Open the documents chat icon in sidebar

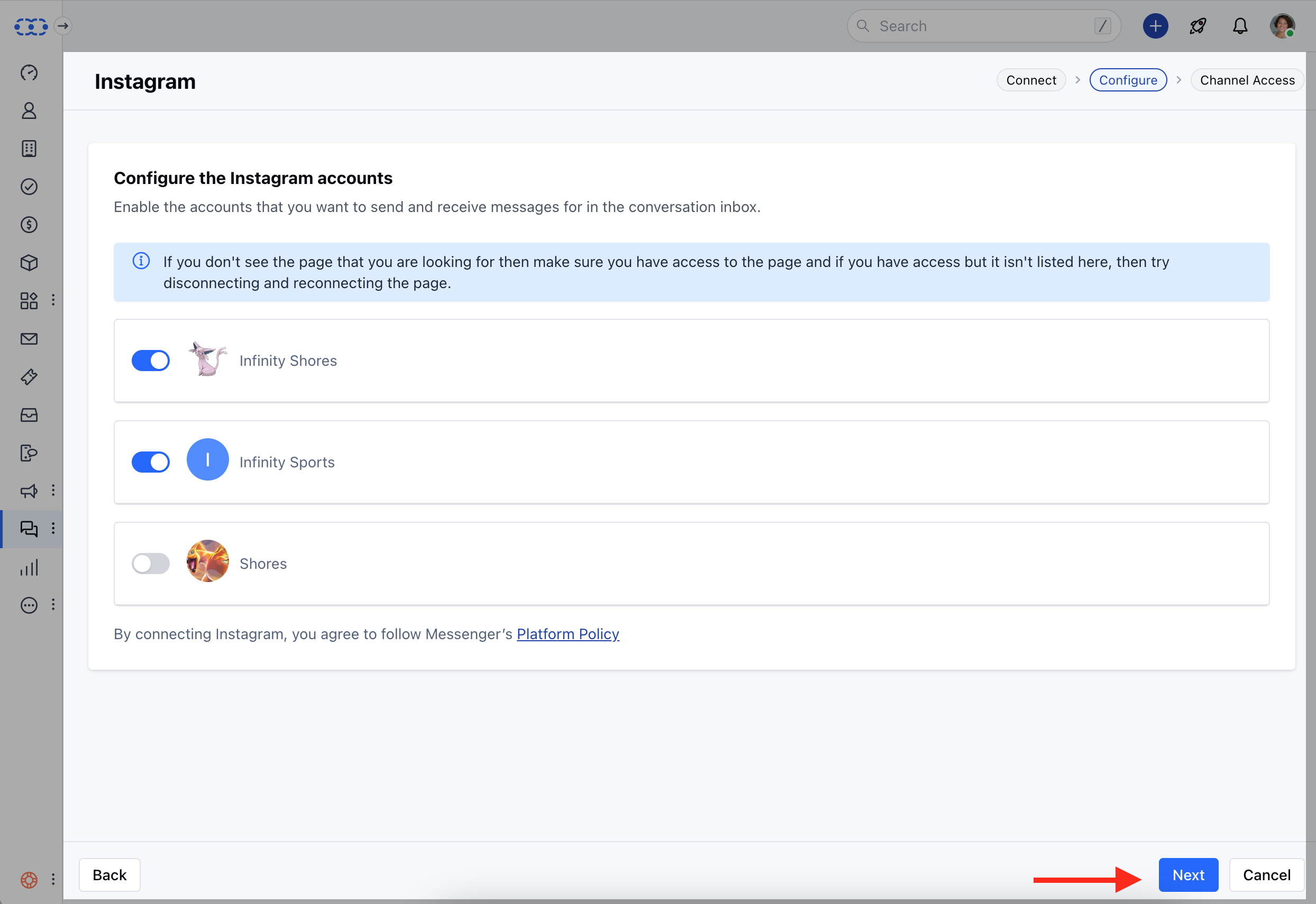tap(29, 453)
